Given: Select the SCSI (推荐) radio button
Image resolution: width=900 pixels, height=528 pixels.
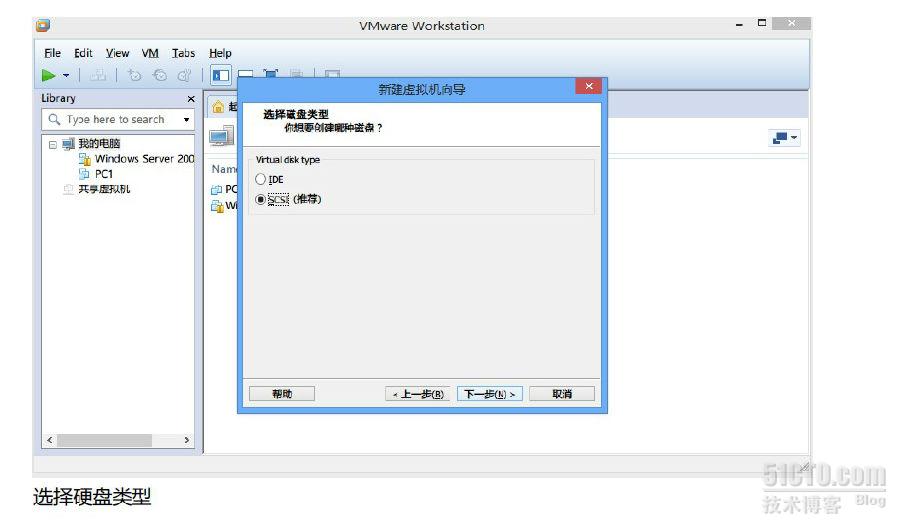Looking at the screenshot, I should 261,199.
